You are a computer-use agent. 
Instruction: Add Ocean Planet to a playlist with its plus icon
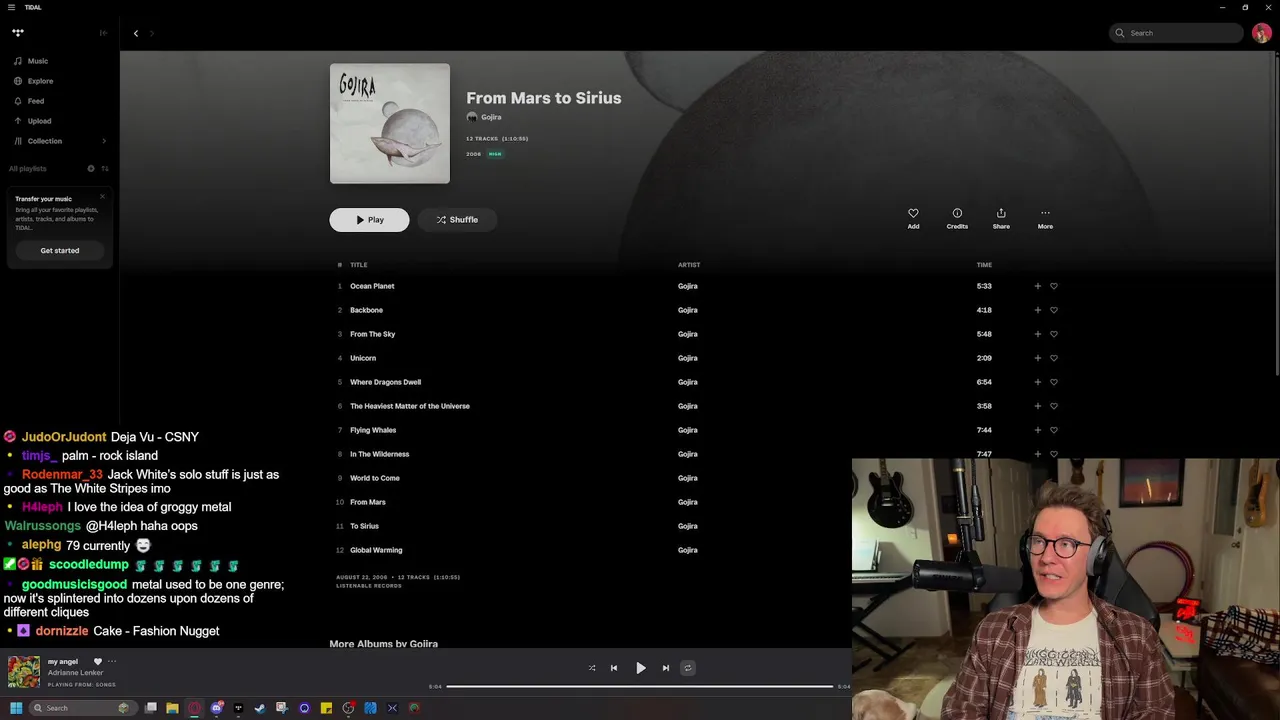[1037, 286]
